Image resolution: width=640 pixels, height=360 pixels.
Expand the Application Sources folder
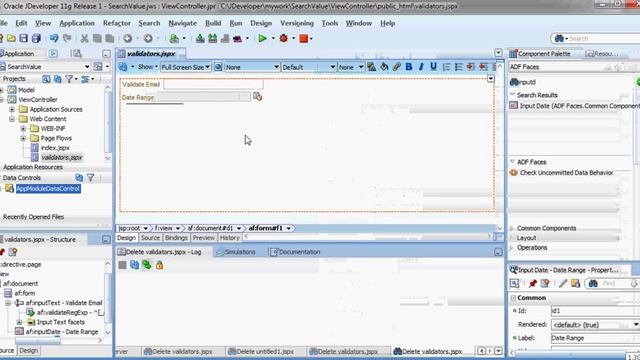[12, 109]
